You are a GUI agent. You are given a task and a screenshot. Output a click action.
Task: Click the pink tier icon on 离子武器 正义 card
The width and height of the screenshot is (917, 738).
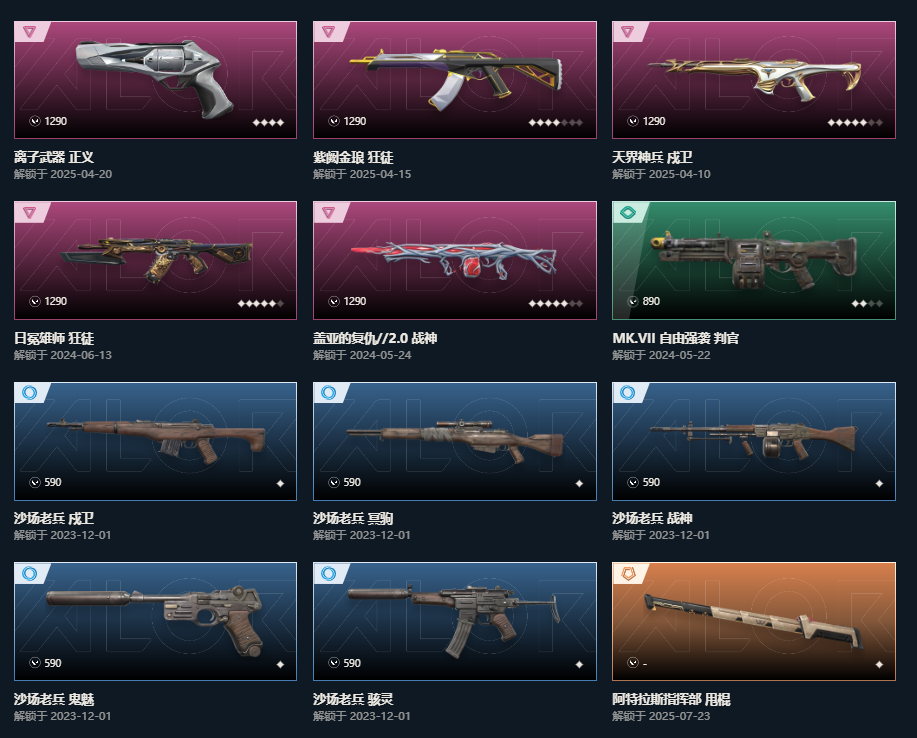pyautogui.click(x=29, y=32)
